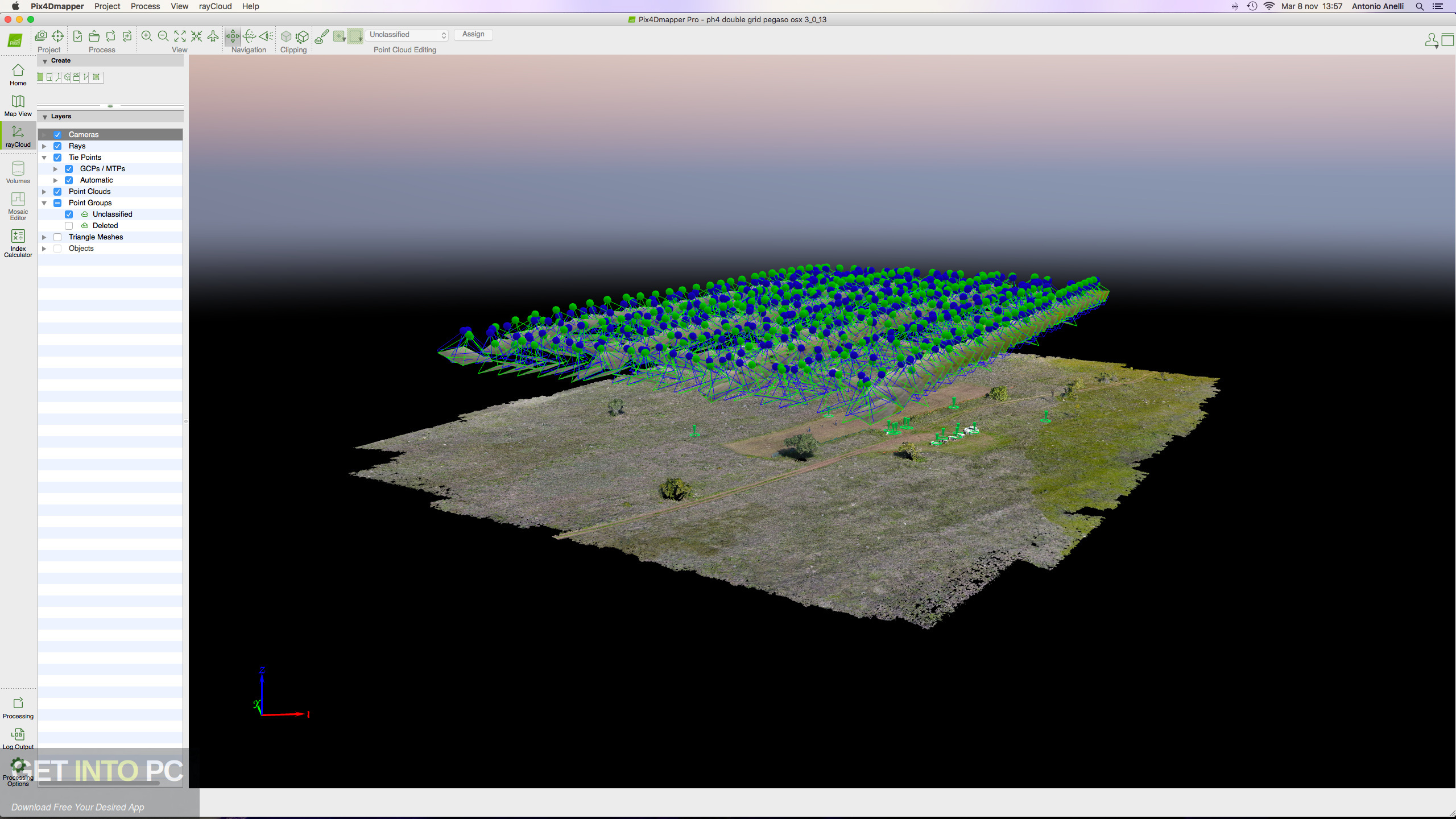This screenshot has height=819, width=1456.
Task: Click the zoom in magnifier icon
Action: pyautogui.click(x=147, y=36)
